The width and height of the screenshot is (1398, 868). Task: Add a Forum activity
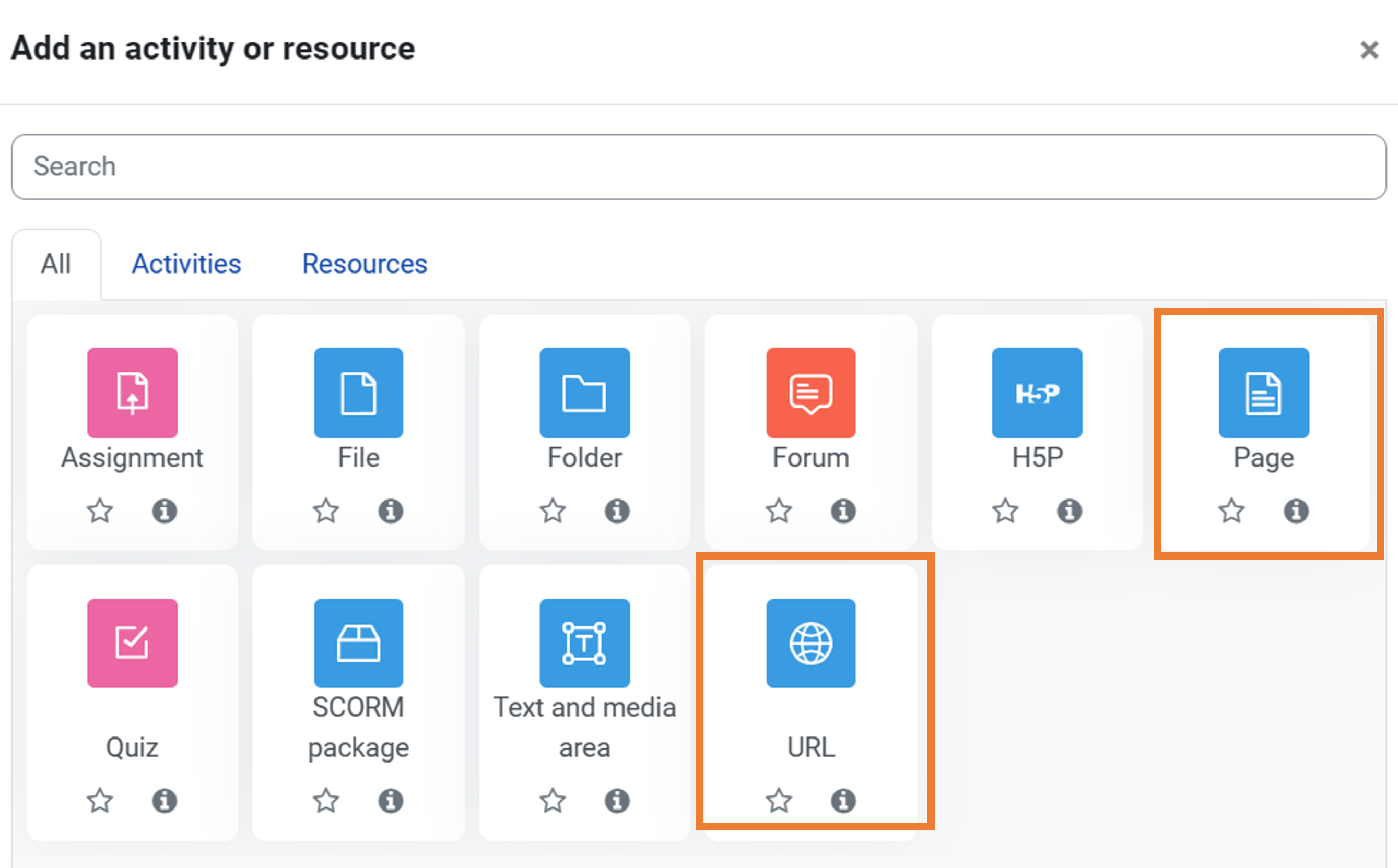click(810, 393)
